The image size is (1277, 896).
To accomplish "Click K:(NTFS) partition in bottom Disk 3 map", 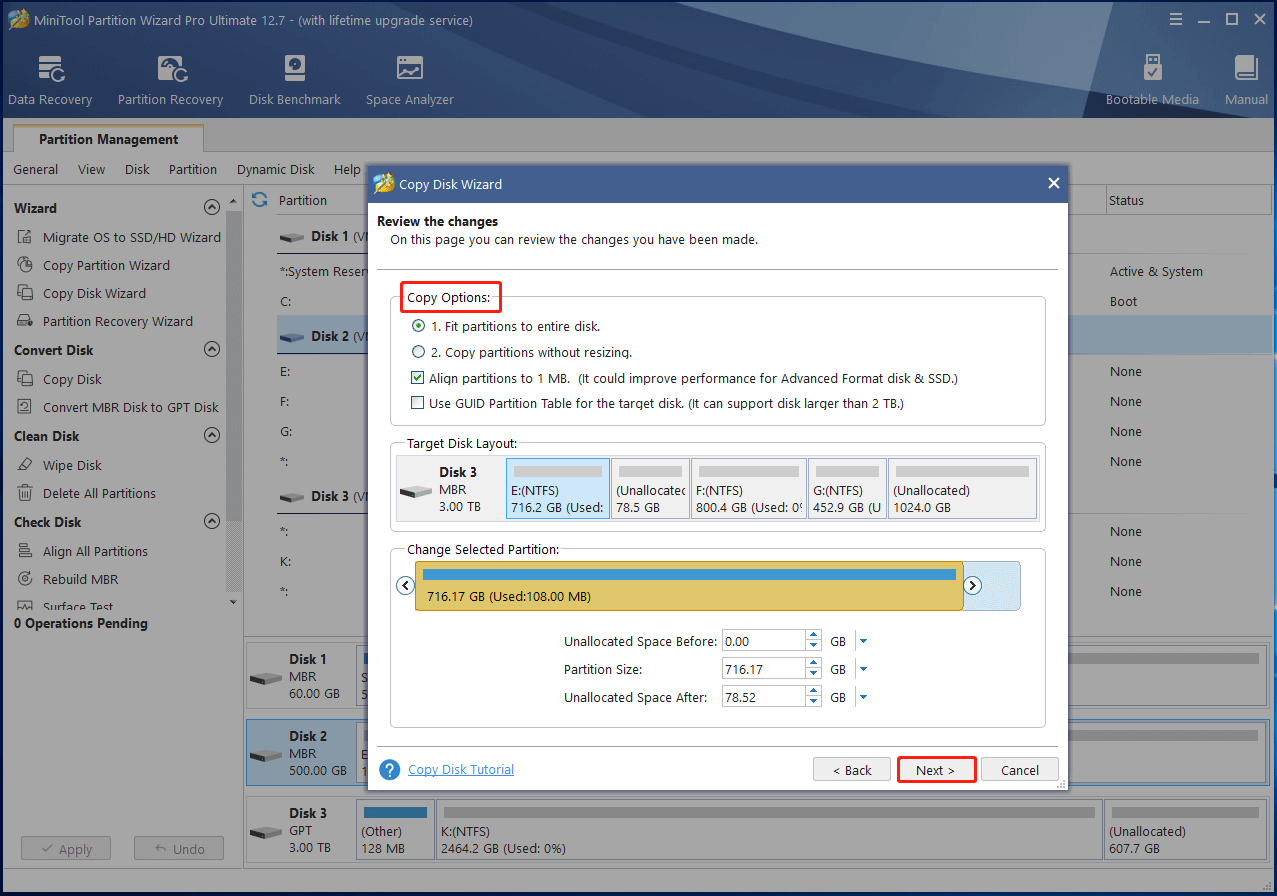I will coord(769,830).
